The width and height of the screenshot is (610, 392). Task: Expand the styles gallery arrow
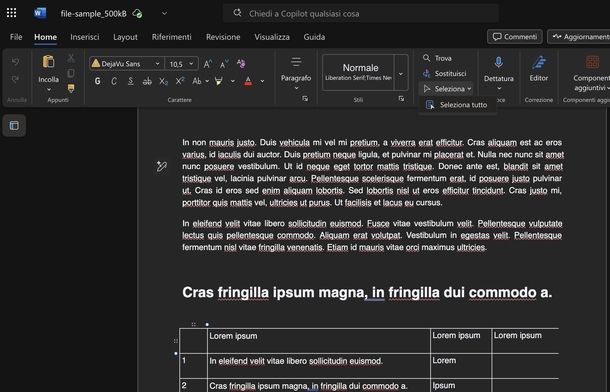[x=401, y=74]
